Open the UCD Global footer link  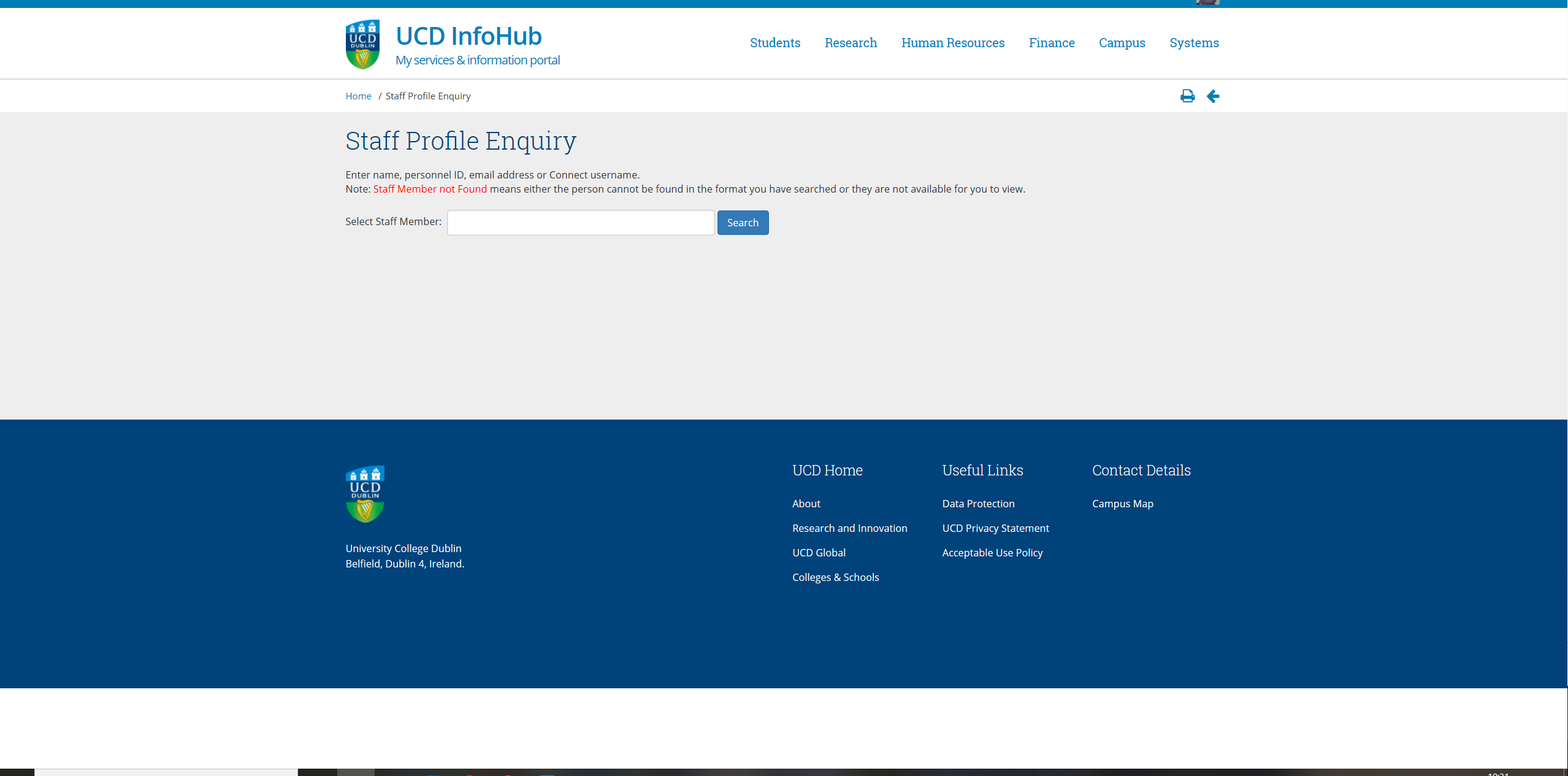(x=819, y=553)
